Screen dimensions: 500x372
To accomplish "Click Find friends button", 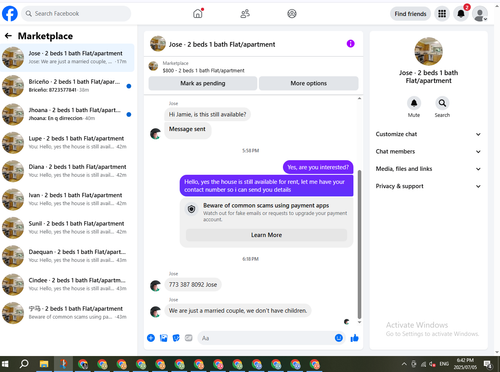I will pyautogui.click(x=410, y=14).
